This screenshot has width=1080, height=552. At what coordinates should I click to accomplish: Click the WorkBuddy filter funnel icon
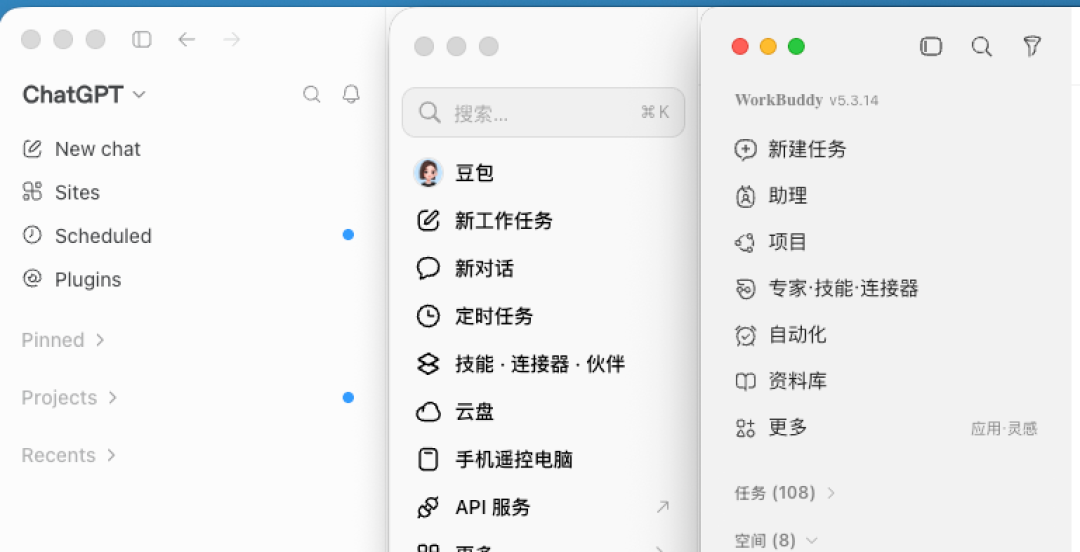1032,46
